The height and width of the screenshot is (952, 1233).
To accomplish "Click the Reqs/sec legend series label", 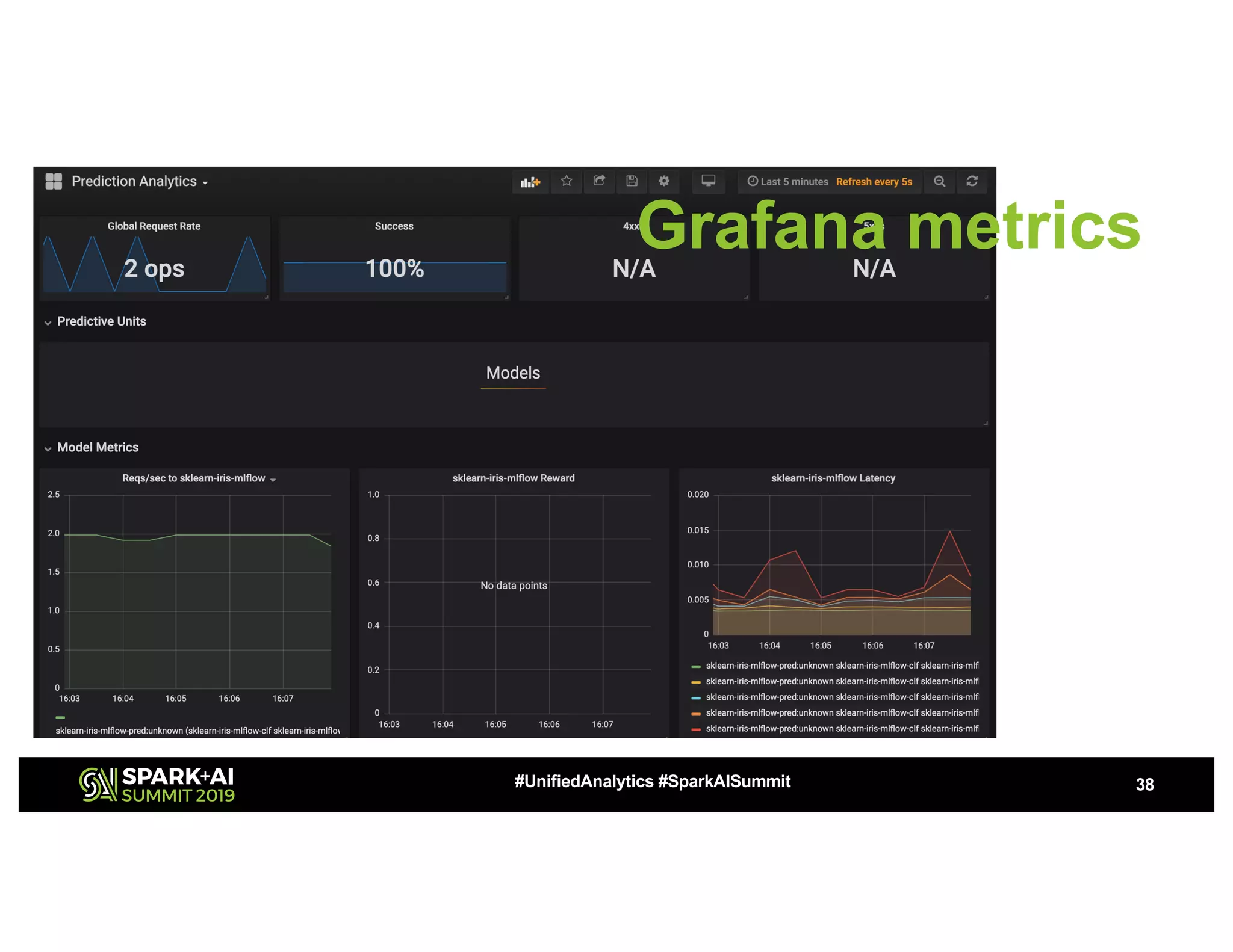I will pyautogui.click(x=198, y=731).
